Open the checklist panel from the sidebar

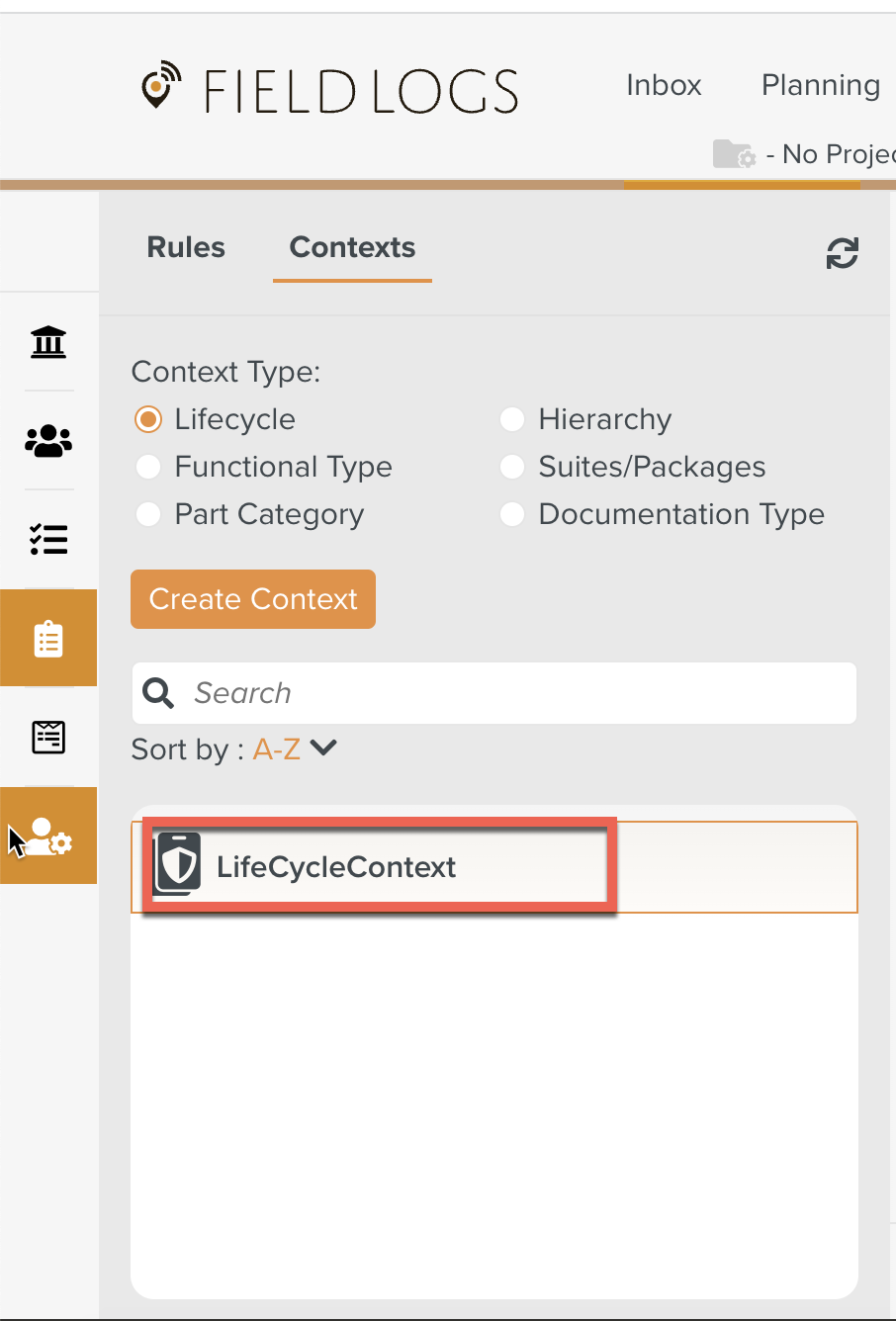coord(48,540)
